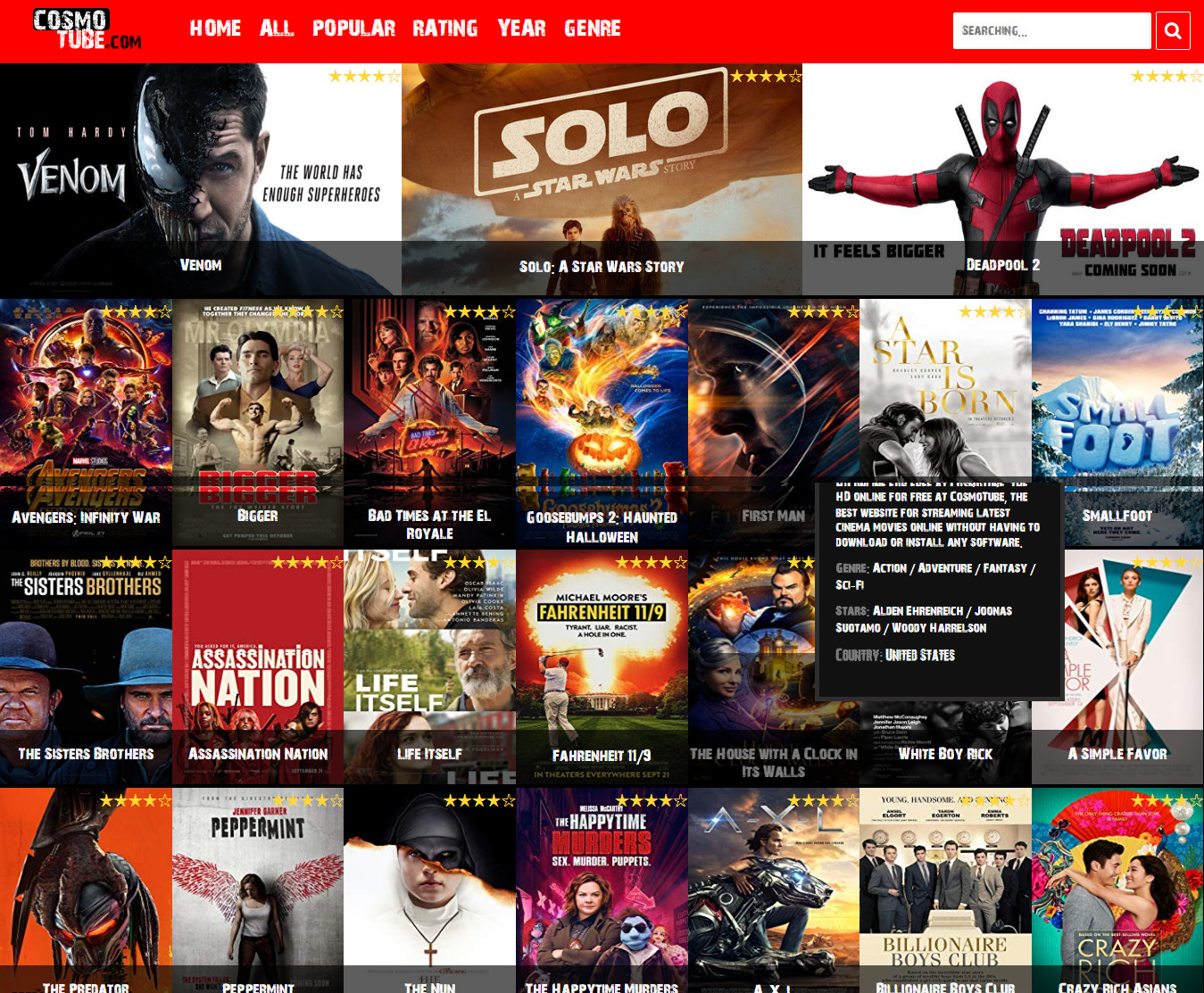Open The Happytime Murders poster
1204x993 pixels.
tap(602, 890)
